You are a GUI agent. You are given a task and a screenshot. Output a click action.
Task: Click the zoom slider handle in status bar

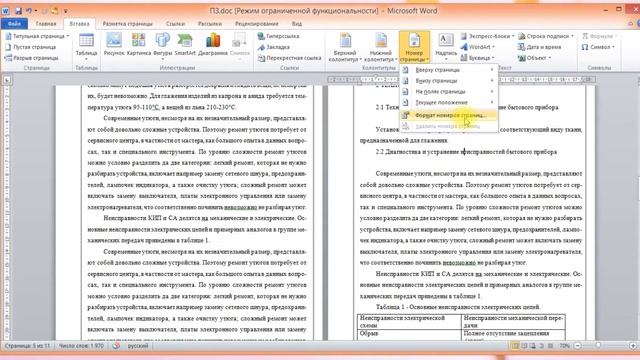(x=598, y=346)
